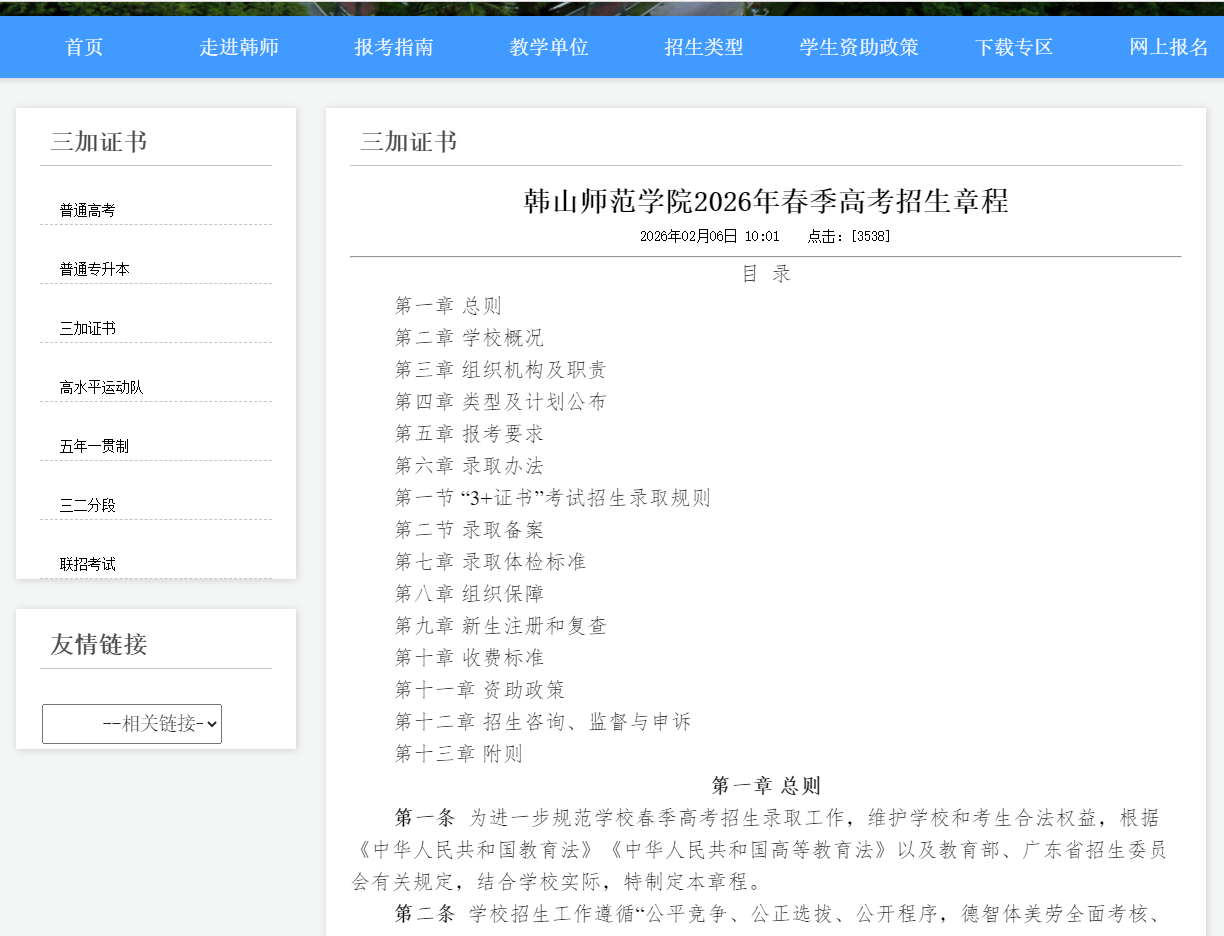The image size is (1224, 936).
Task: Click the 三二分段 sidebar link
Action: tap(87, 504)
